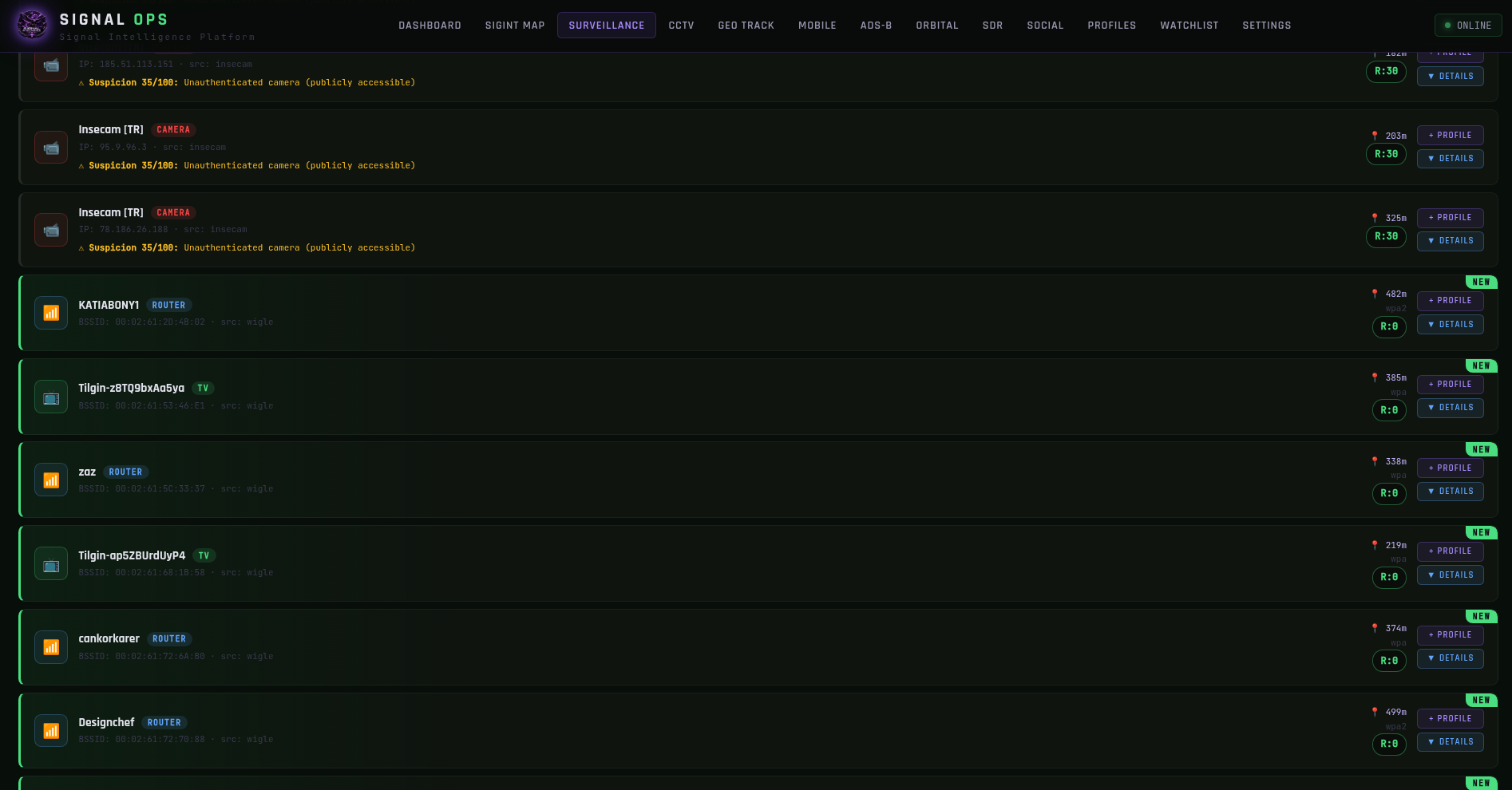Click location pin beside 499m distance
This screenshot has width=1512, height=790.
[1375, 712]
